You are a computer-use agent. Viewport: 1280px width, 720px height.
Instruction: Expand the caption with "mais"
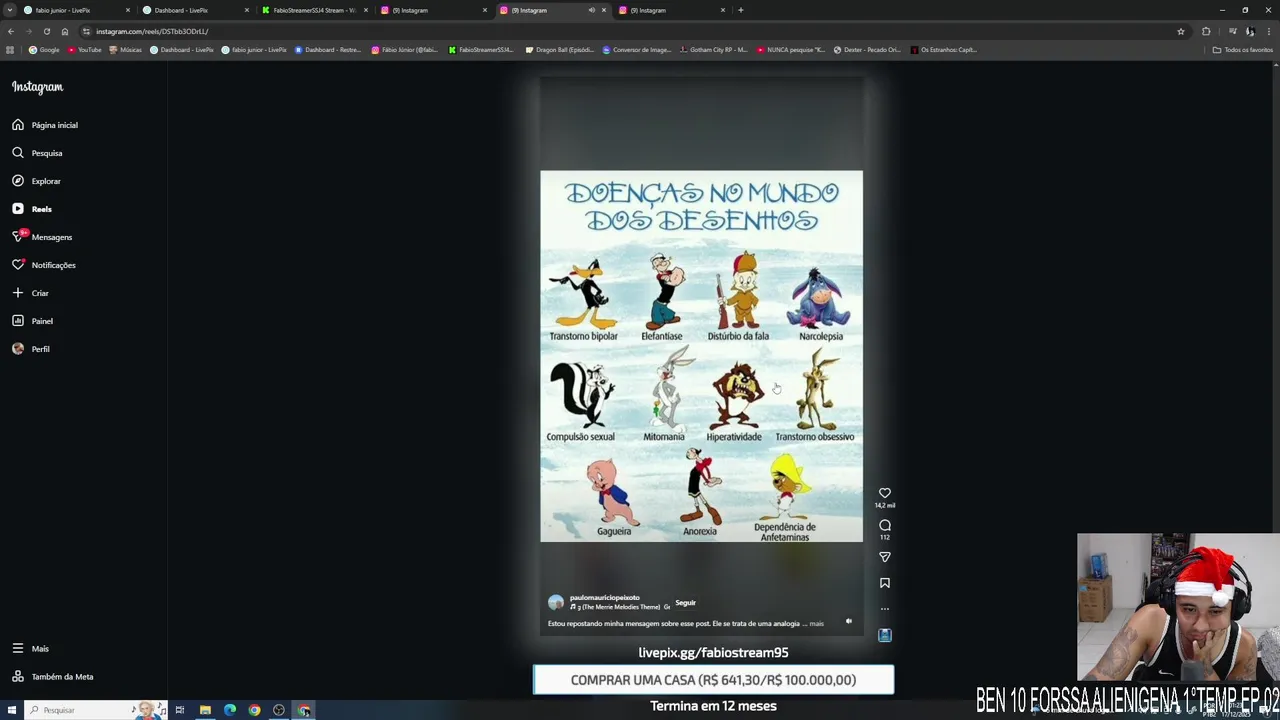tap(817, 624)
